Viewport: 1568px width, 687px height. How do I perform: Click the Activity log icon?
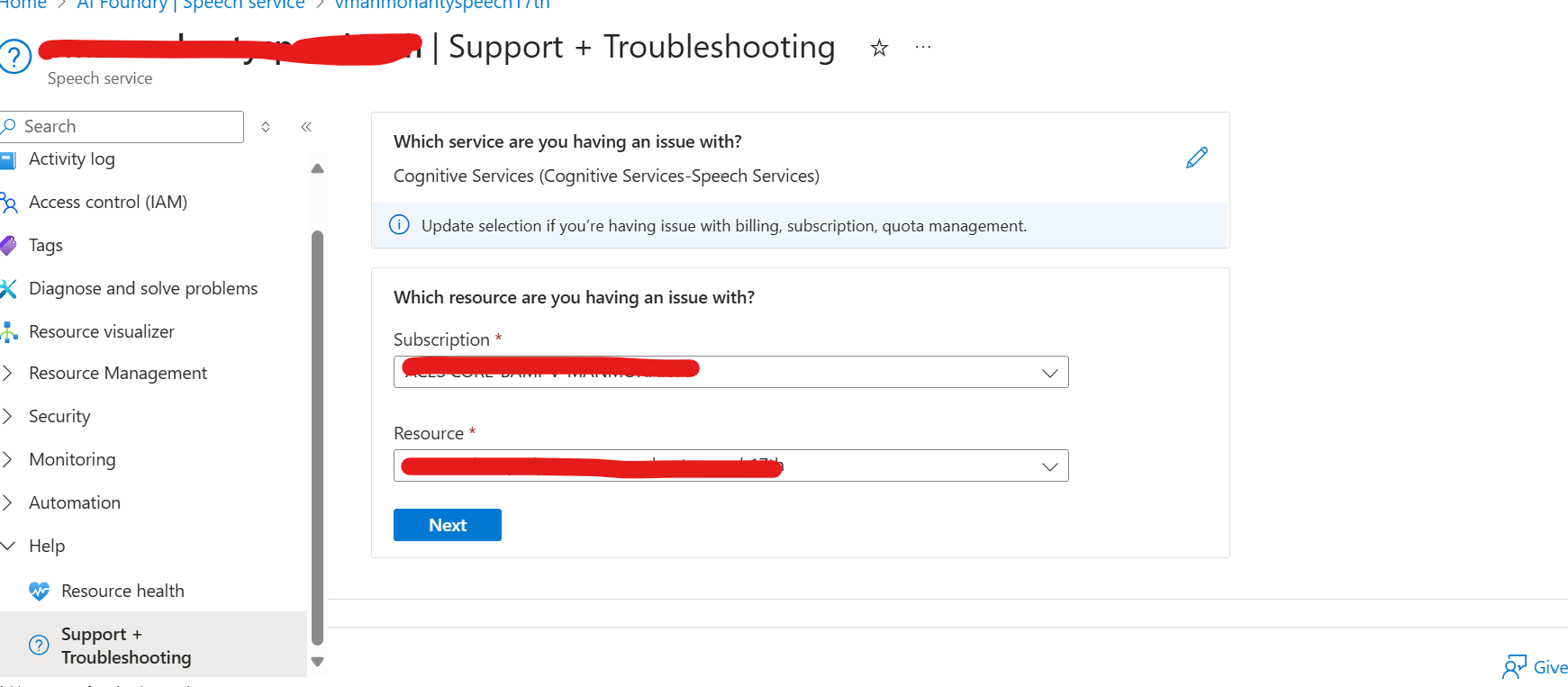click(8, 160)
